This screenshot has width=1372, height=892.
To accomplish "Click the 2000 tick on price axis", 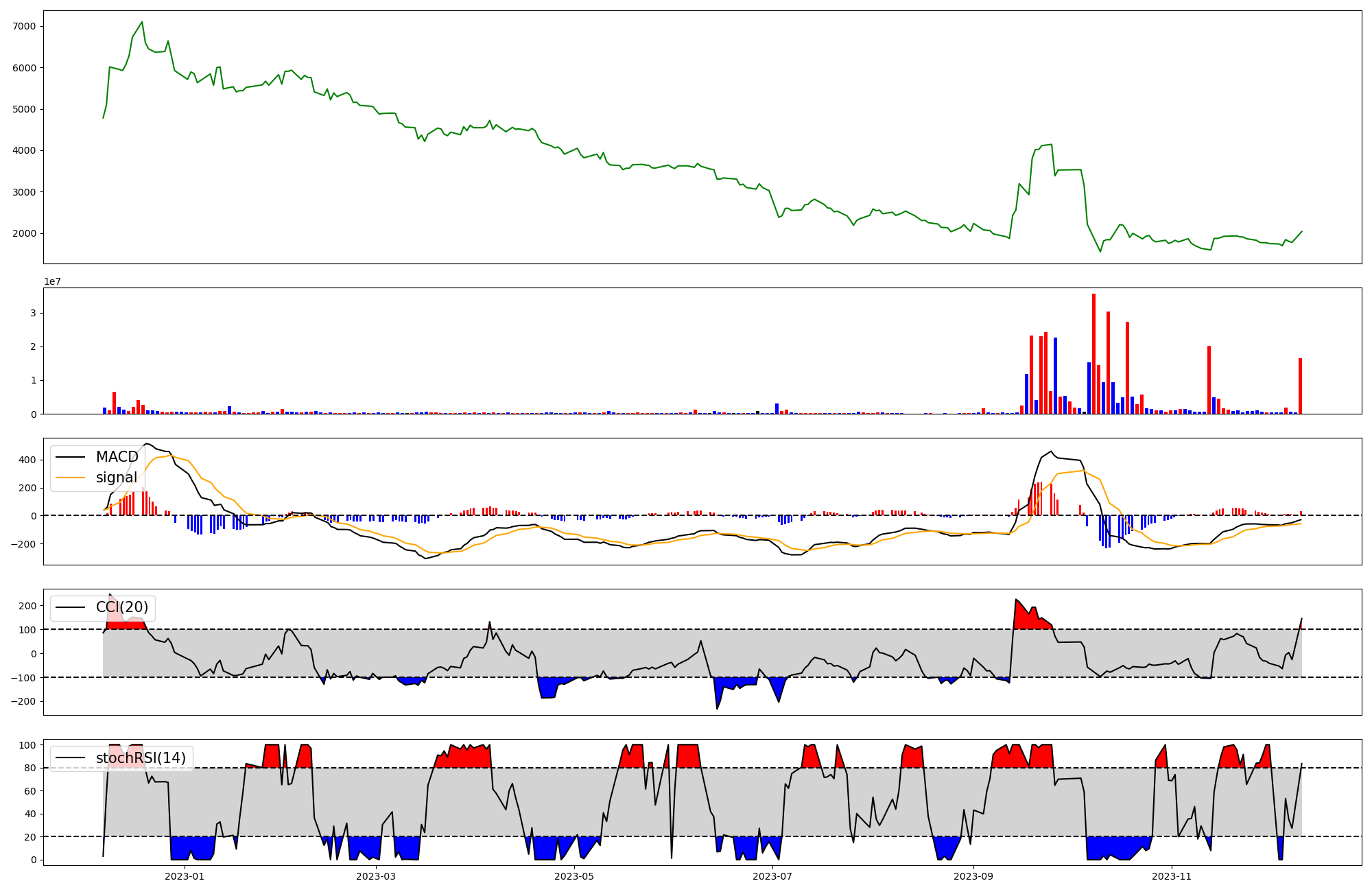I will tap(24, 233).
